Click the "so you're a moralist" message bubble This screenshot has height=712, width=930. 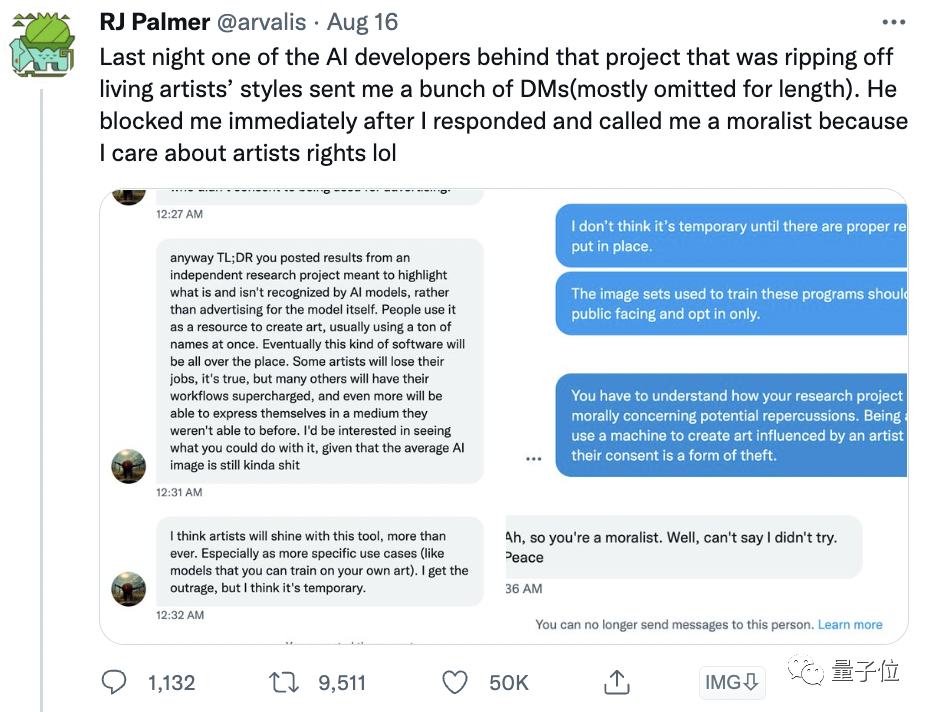coord(680,547)
